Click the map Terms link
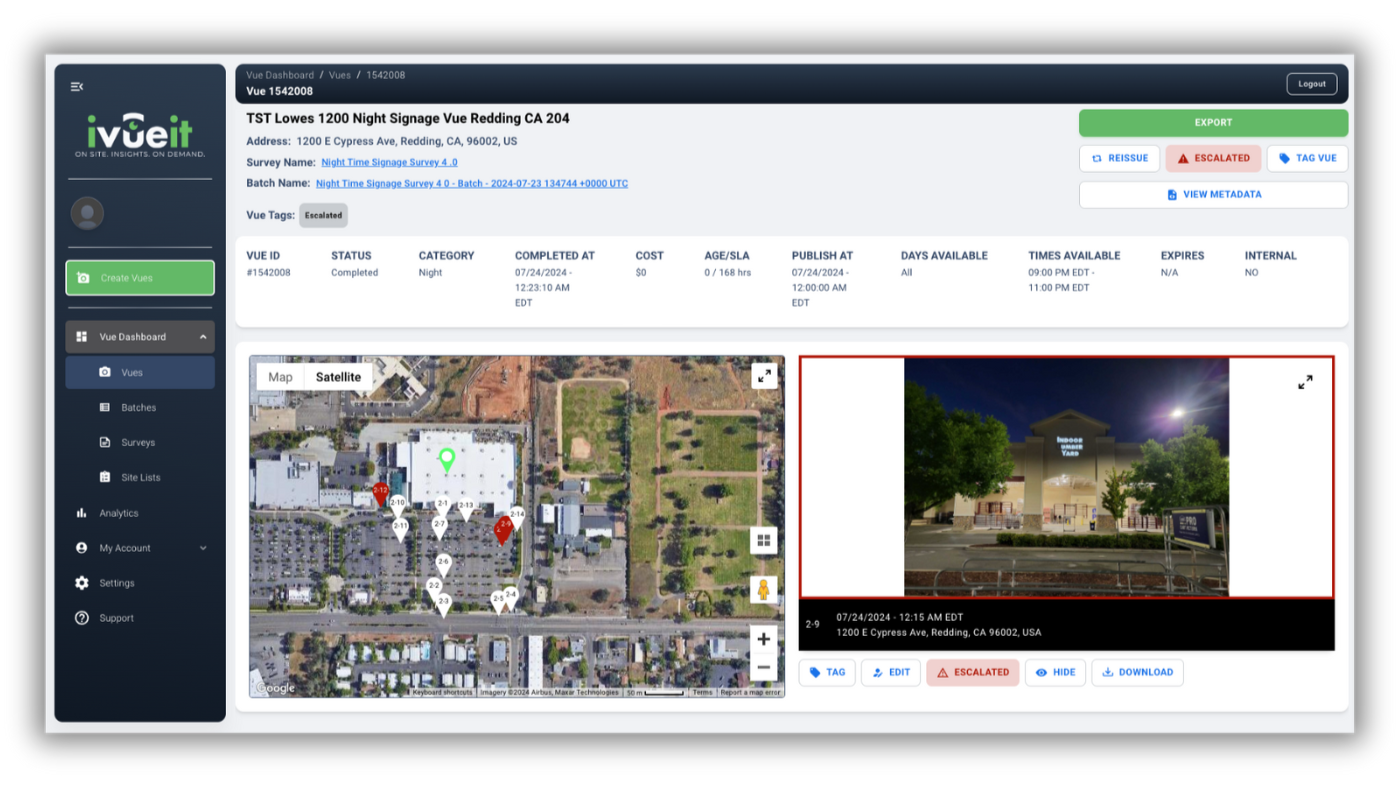The image size is (1400, 787). (x=703, y=692)
